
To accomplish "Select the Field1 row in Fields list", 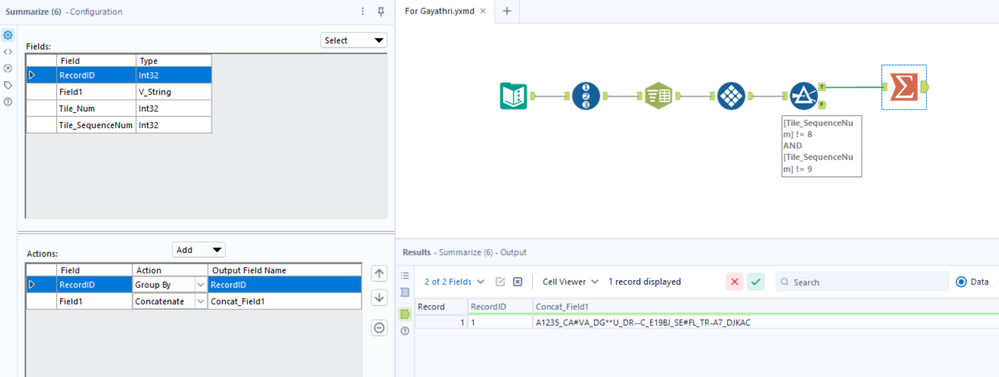I will click(119, 92).
